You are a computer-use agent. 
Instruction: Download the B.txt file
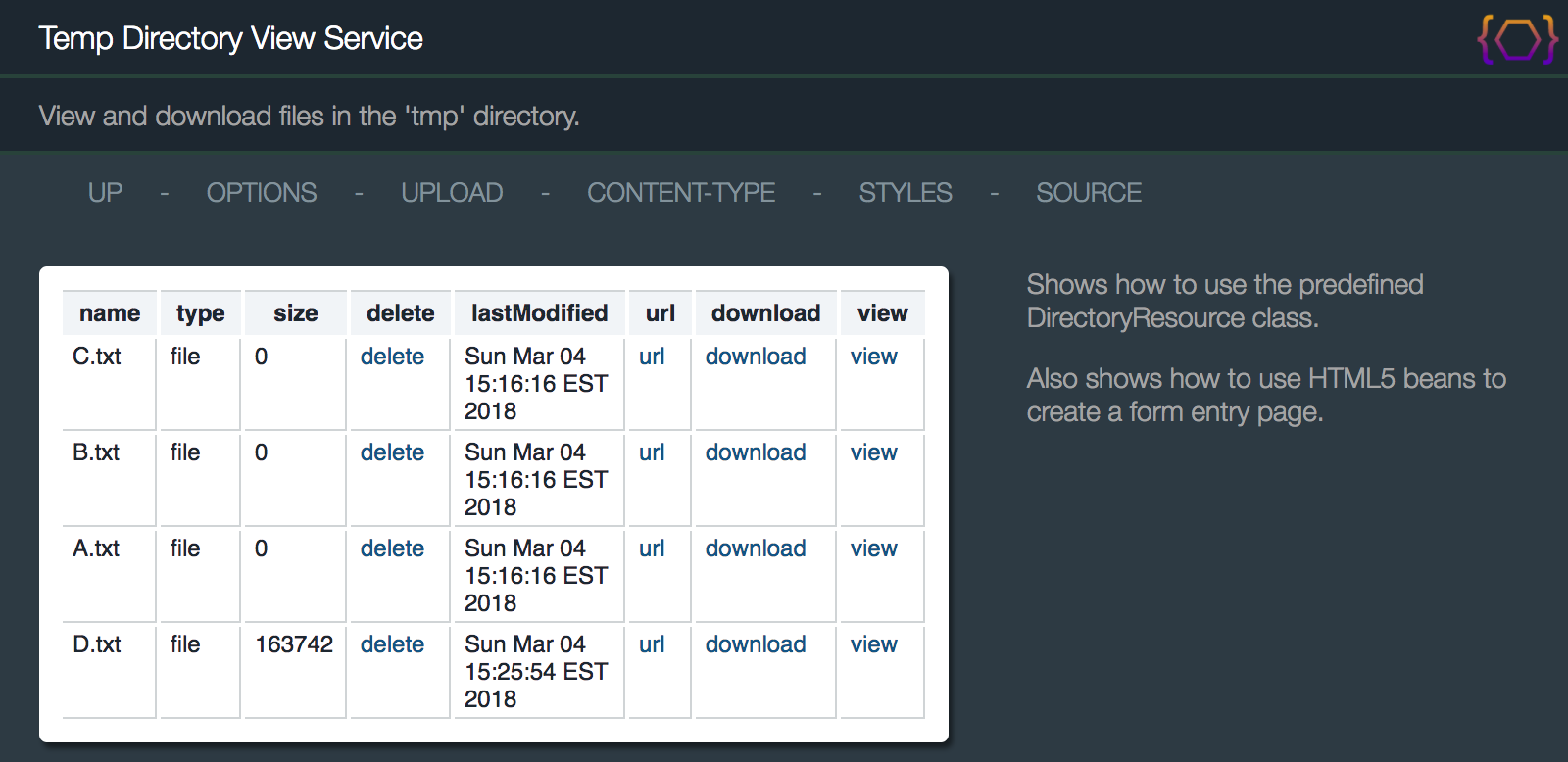coord(756,452)
